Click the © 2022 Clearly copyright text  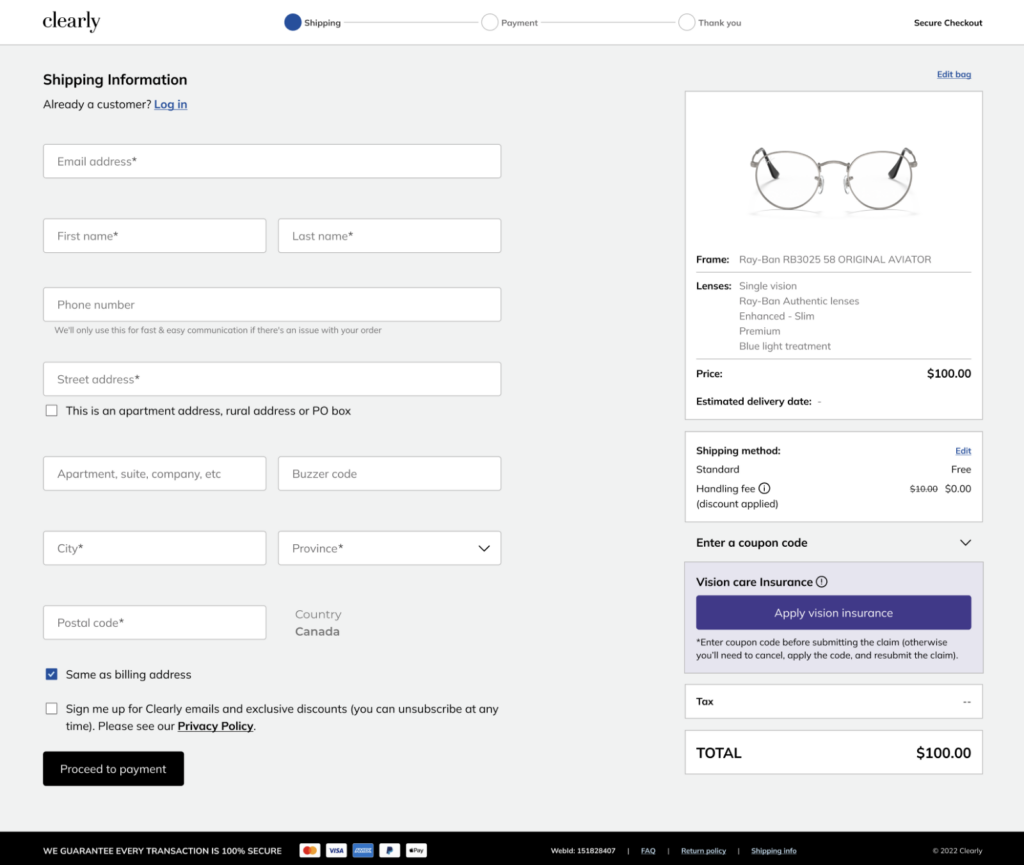957,851
